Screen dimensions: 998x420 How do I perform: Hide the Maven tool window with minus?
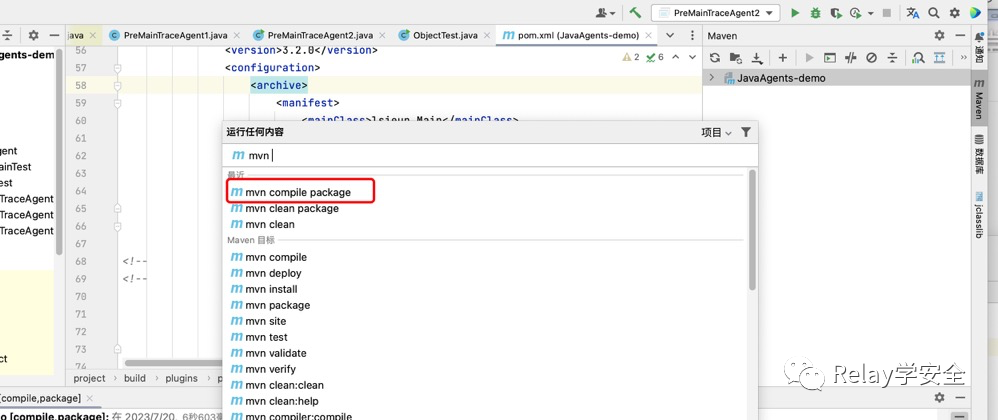click(960, 36)
